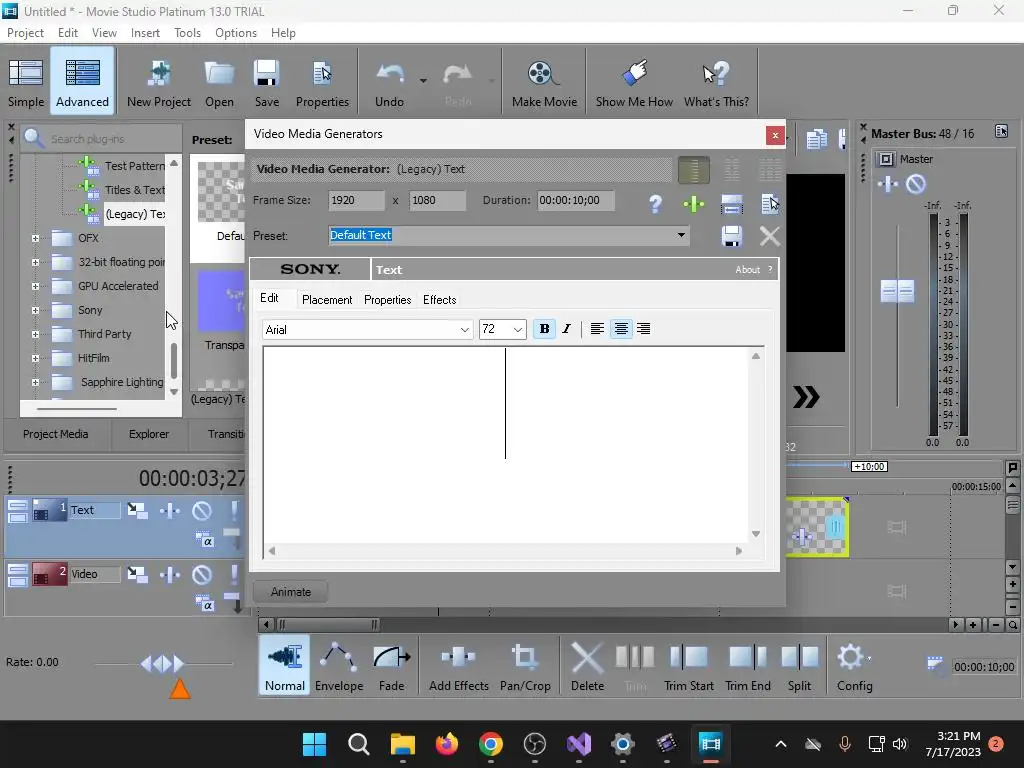Activate What's This help

716,82
